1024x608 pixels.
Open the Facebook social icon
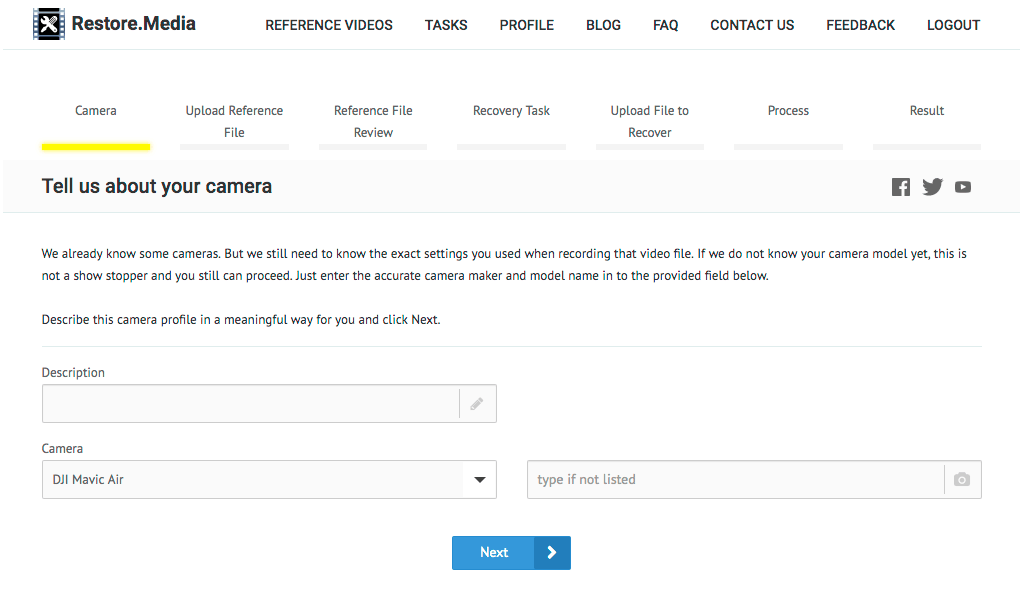[x=901, y=187]
